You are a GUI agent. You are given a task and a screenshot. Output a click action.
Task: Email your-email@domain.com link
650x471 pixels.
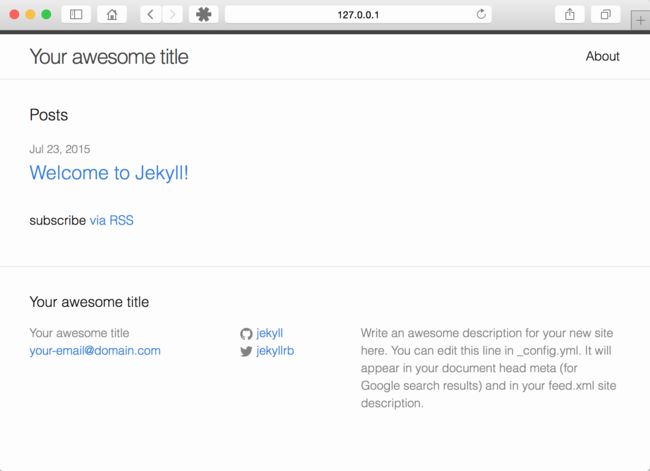(95, 351)
